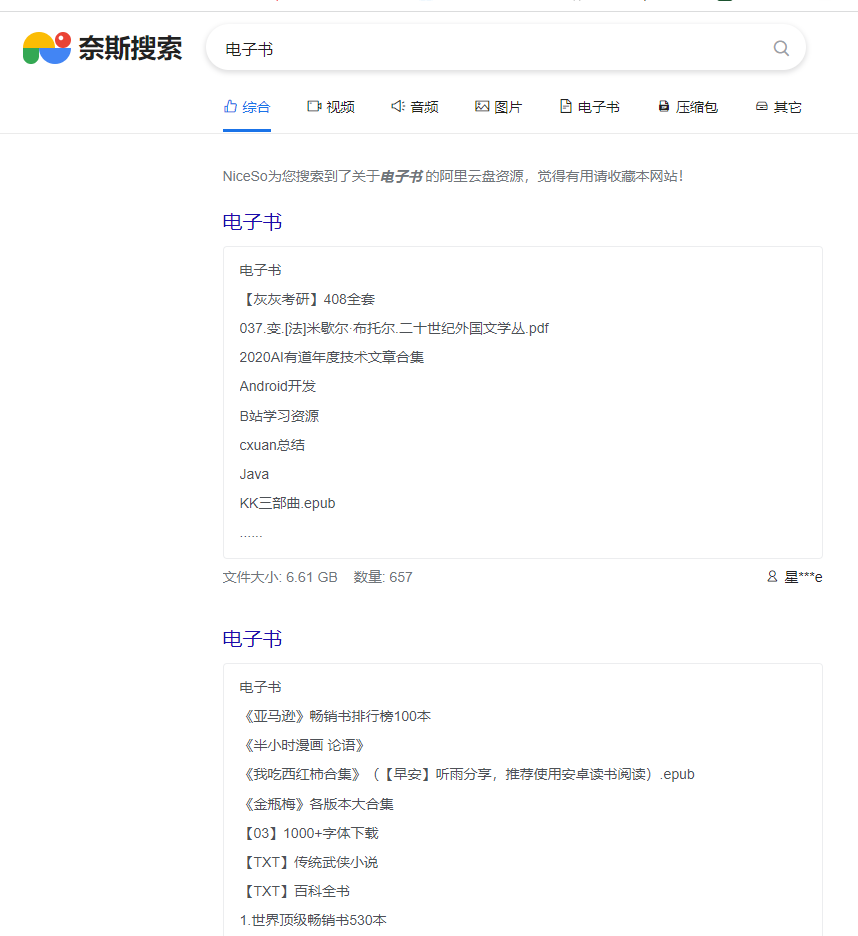Click the video camera icon on 视频 tab

pyautogui.click(x=312, y=105)
